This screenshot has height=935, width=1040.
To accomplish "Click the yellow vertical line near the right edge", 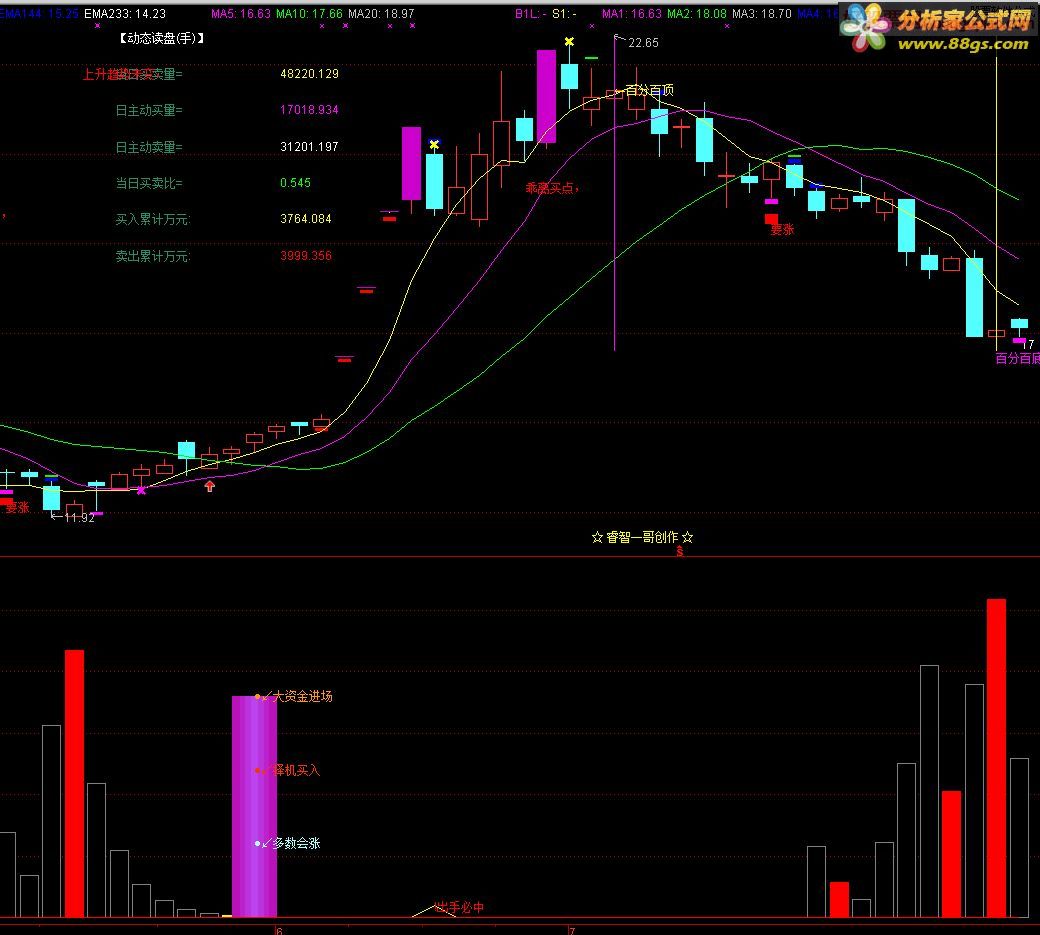I will (996, 204).
